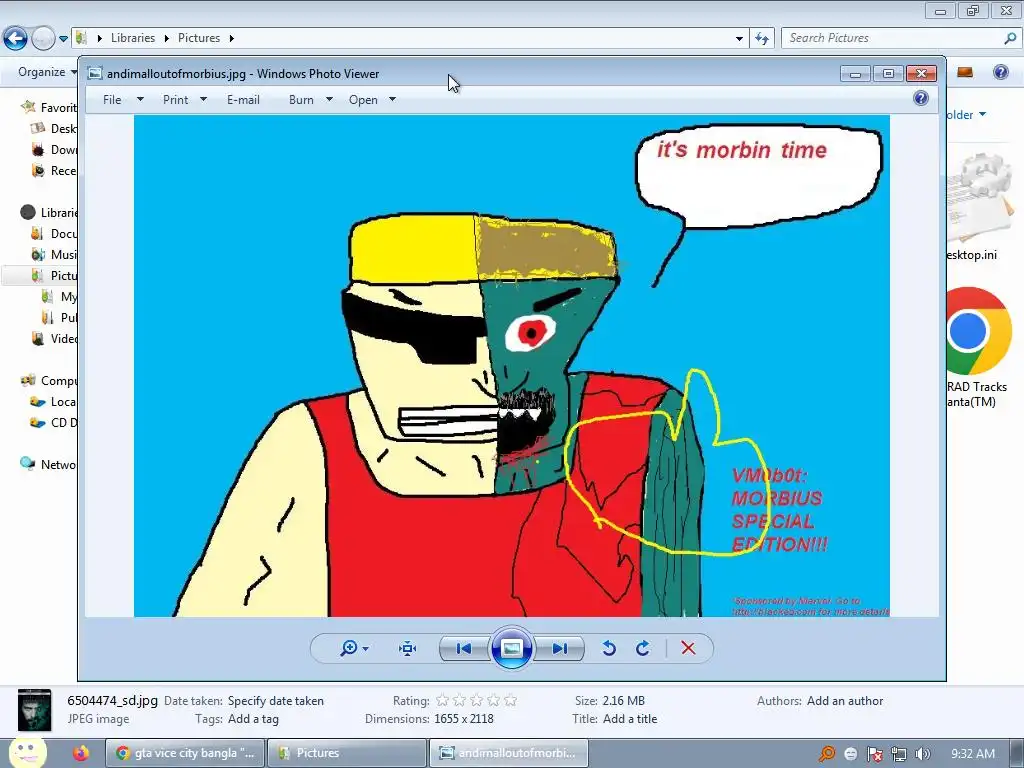The height and width of the screenshot is (768, 1024).
Task: Click Pictures in the address bar
Action: click(x=199, y=38)
